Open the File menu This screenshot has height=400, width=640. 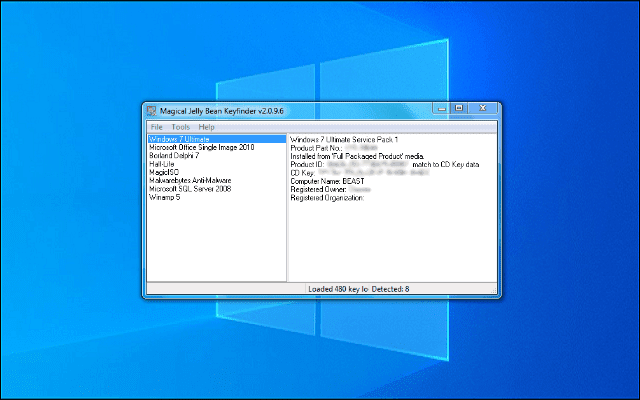156,127
